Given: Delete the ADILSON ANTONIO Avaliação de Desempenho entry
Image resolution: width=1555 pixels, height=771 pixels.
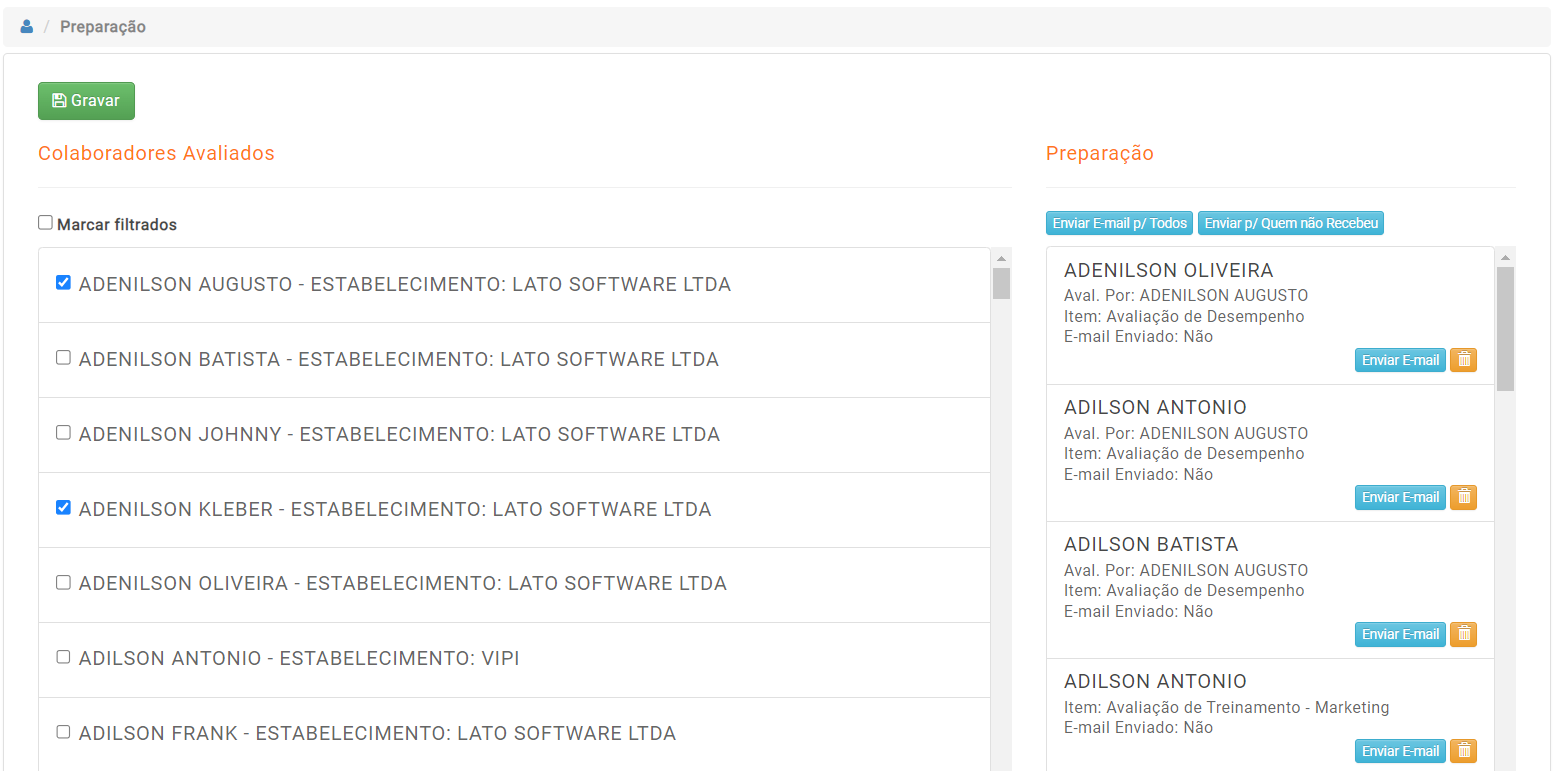Looking at the screenshot, I should pyautogui.click(x=1463, y=497).
